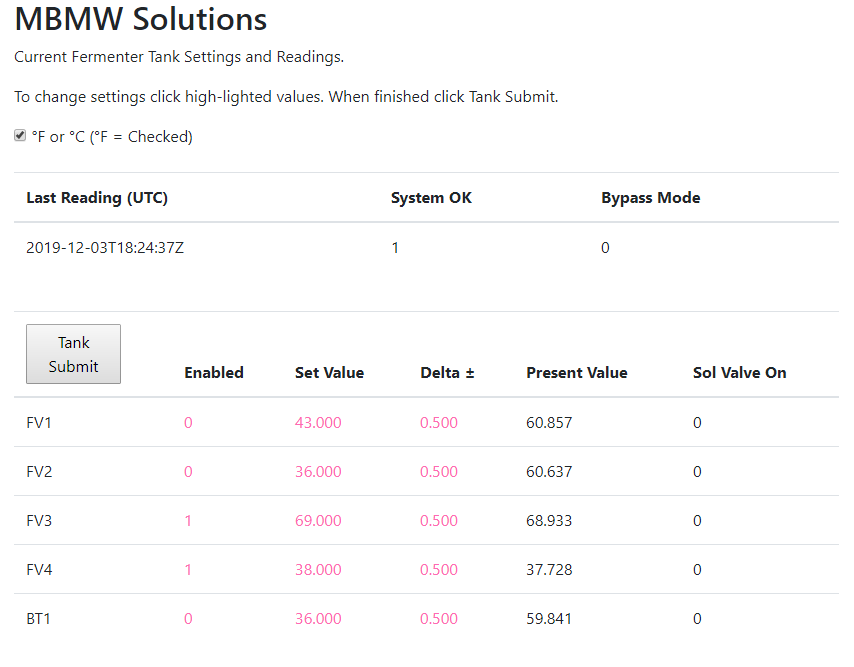Edit FV1 Delta value 0.500

coord(439,423)
